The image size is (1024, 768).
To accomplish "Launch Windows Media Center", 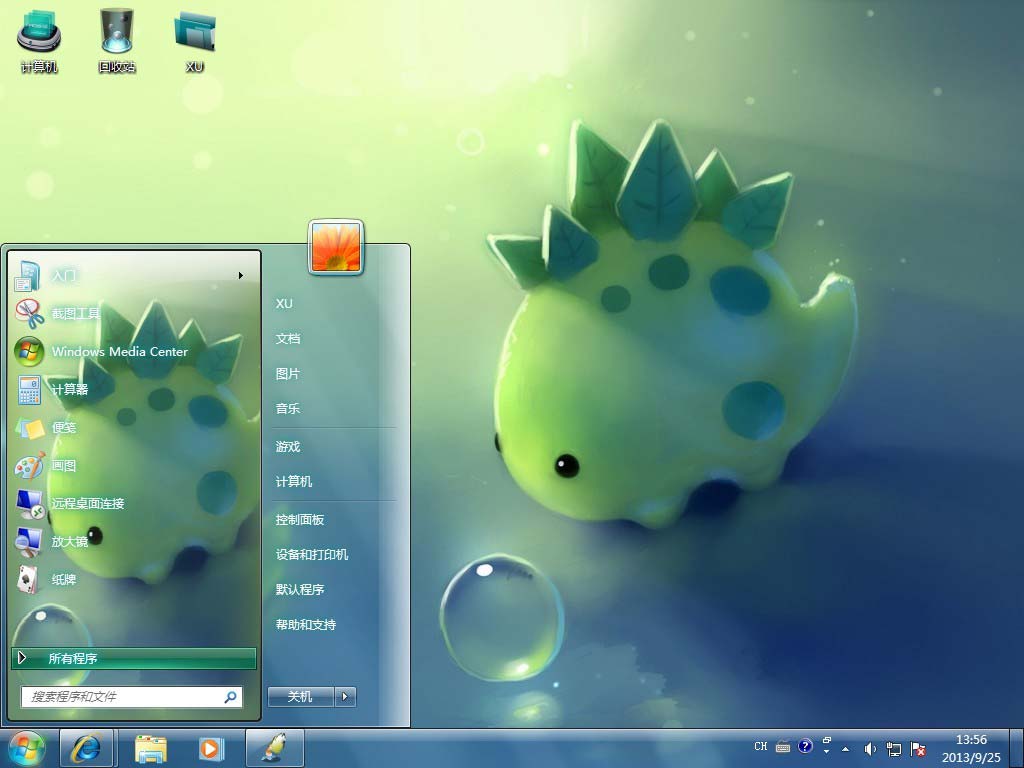I will 119,351.
